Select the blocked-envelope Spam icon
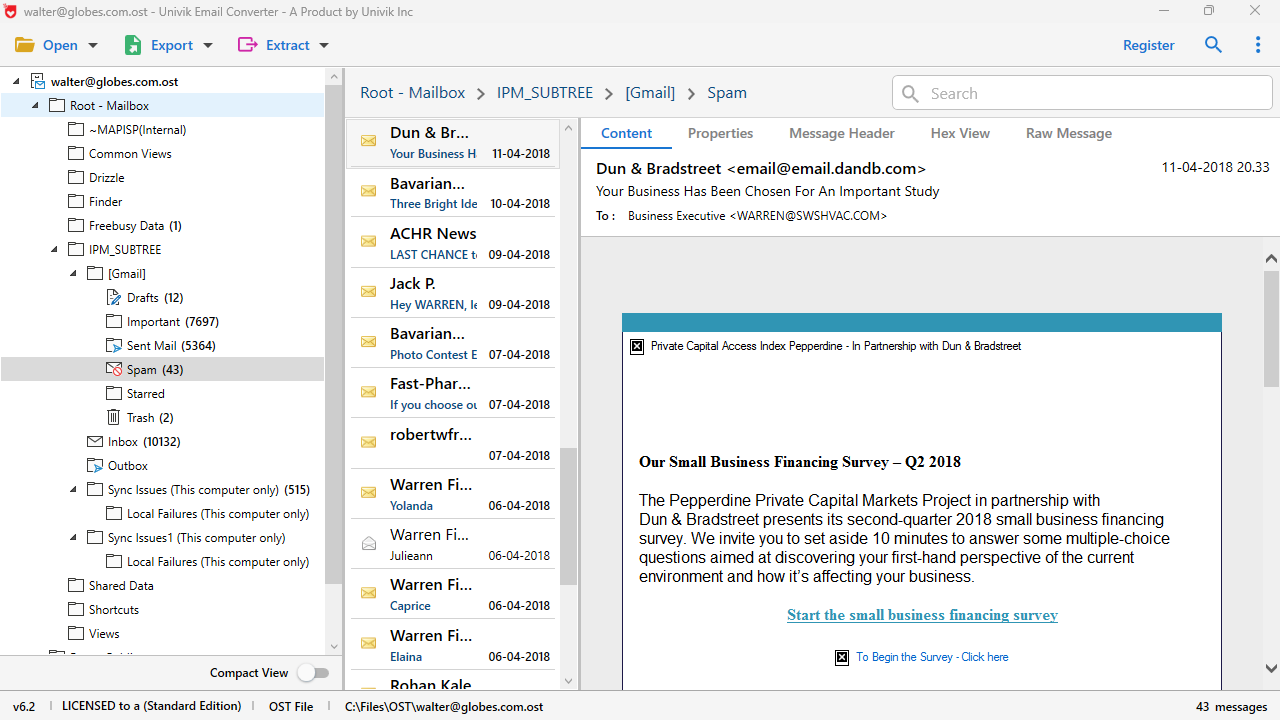This screenshot has height=720, width=1280. coord(113,369)
